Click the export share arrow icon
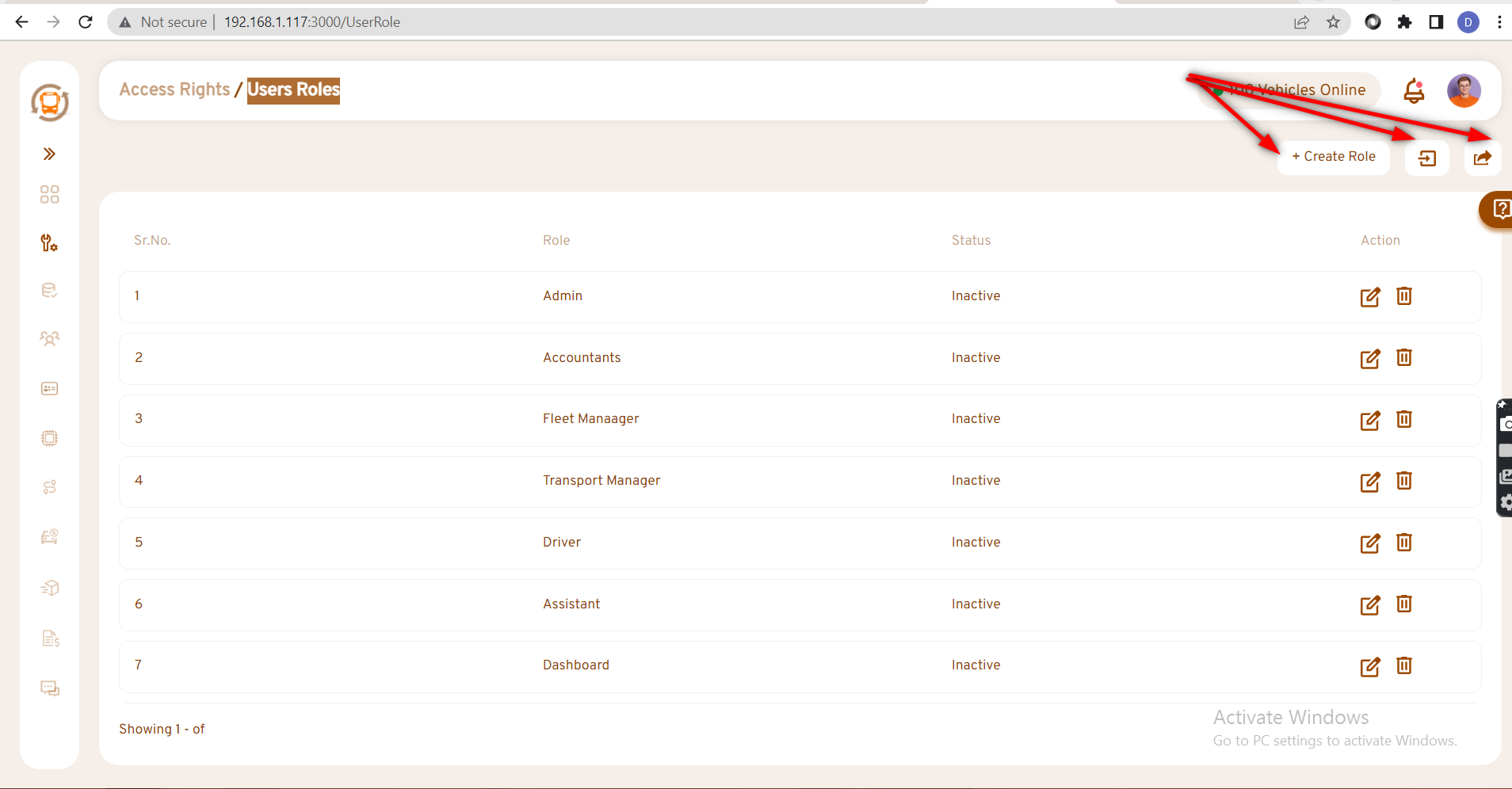Viewport: 1512px width, 789px height. [1482, 158]
